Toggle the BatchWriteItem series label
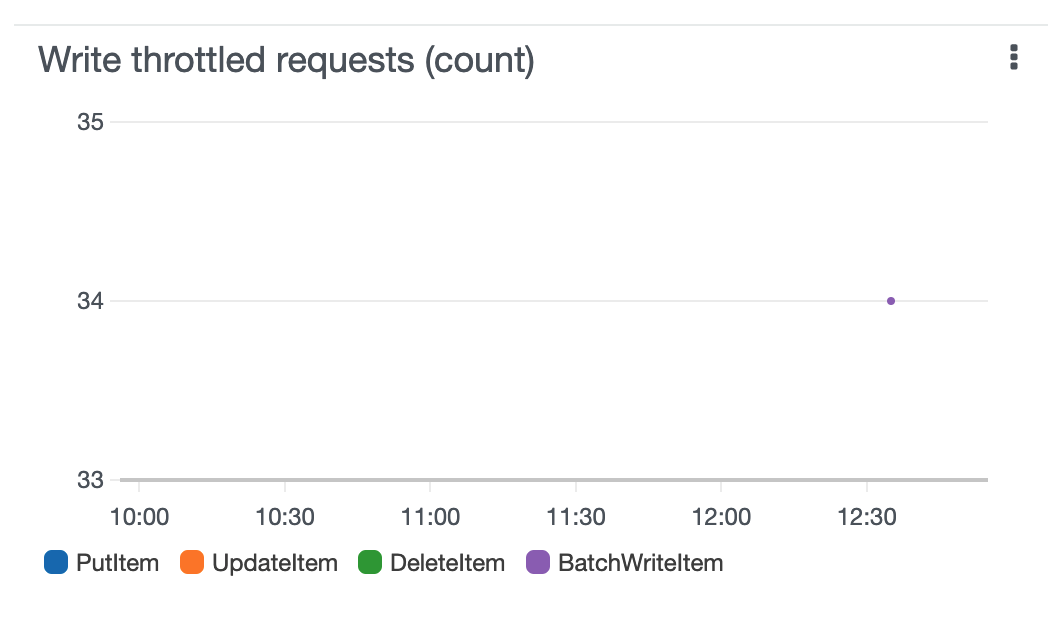The height and width of the screenshot is (632, 1060). point(641,563)
